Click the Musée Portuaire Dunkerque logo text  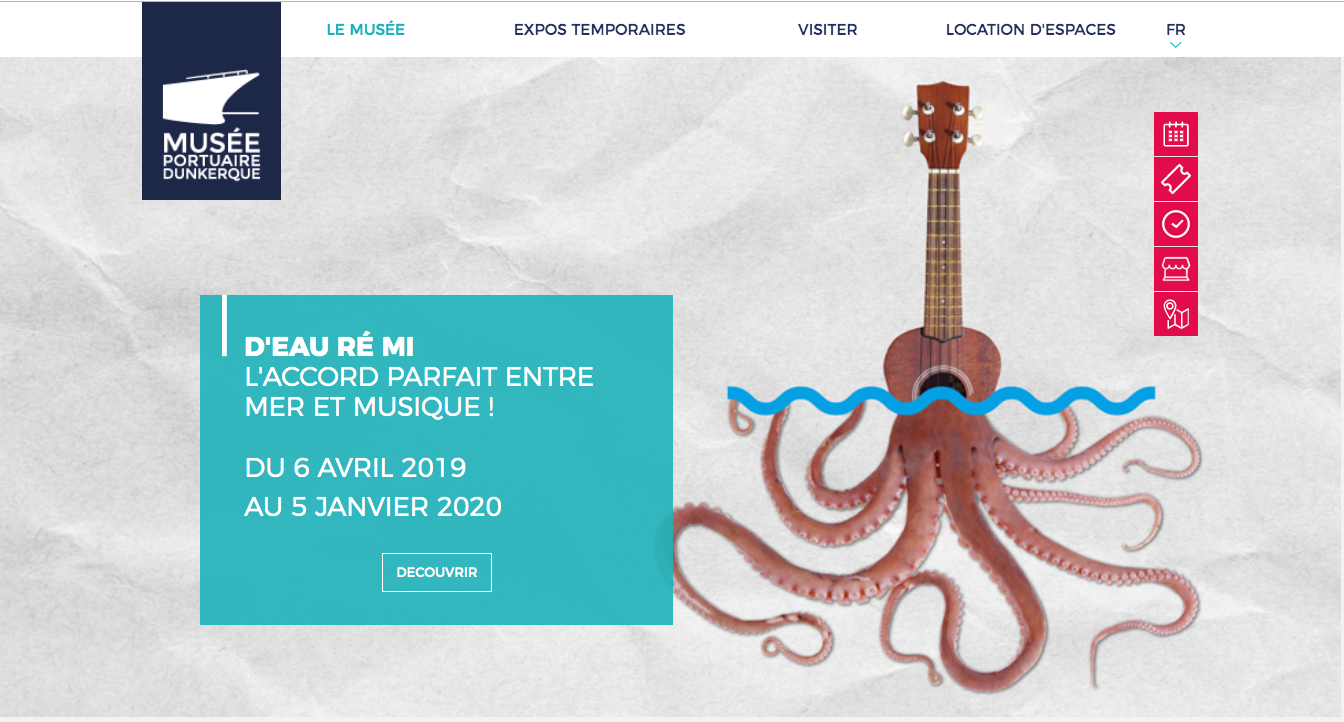point(211,155)
